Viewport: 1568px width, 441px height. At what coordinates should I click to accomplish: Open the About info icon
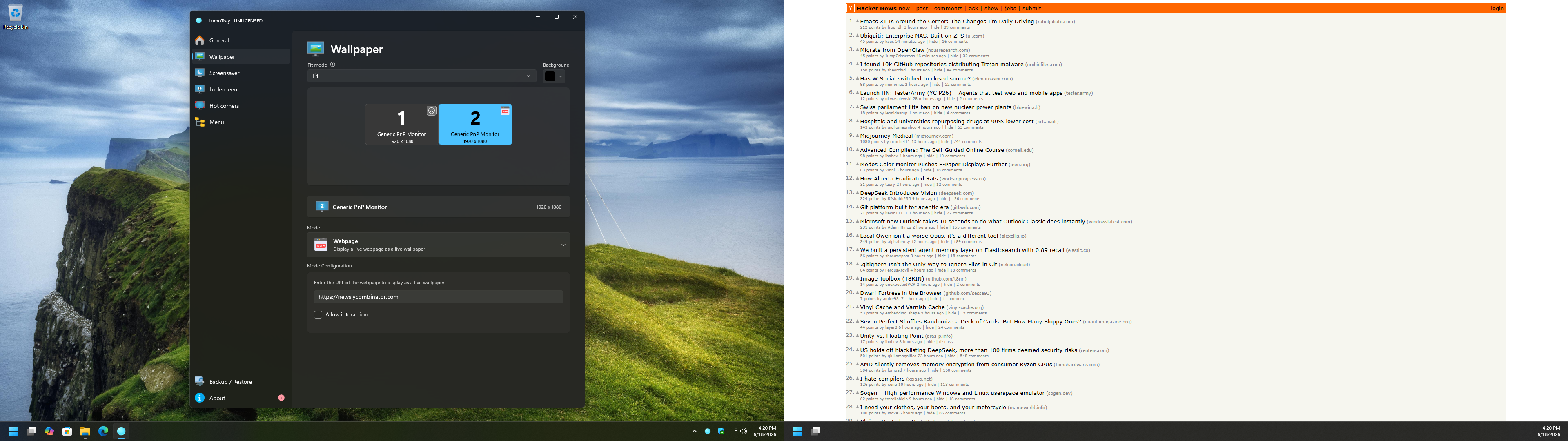(200, 399)
